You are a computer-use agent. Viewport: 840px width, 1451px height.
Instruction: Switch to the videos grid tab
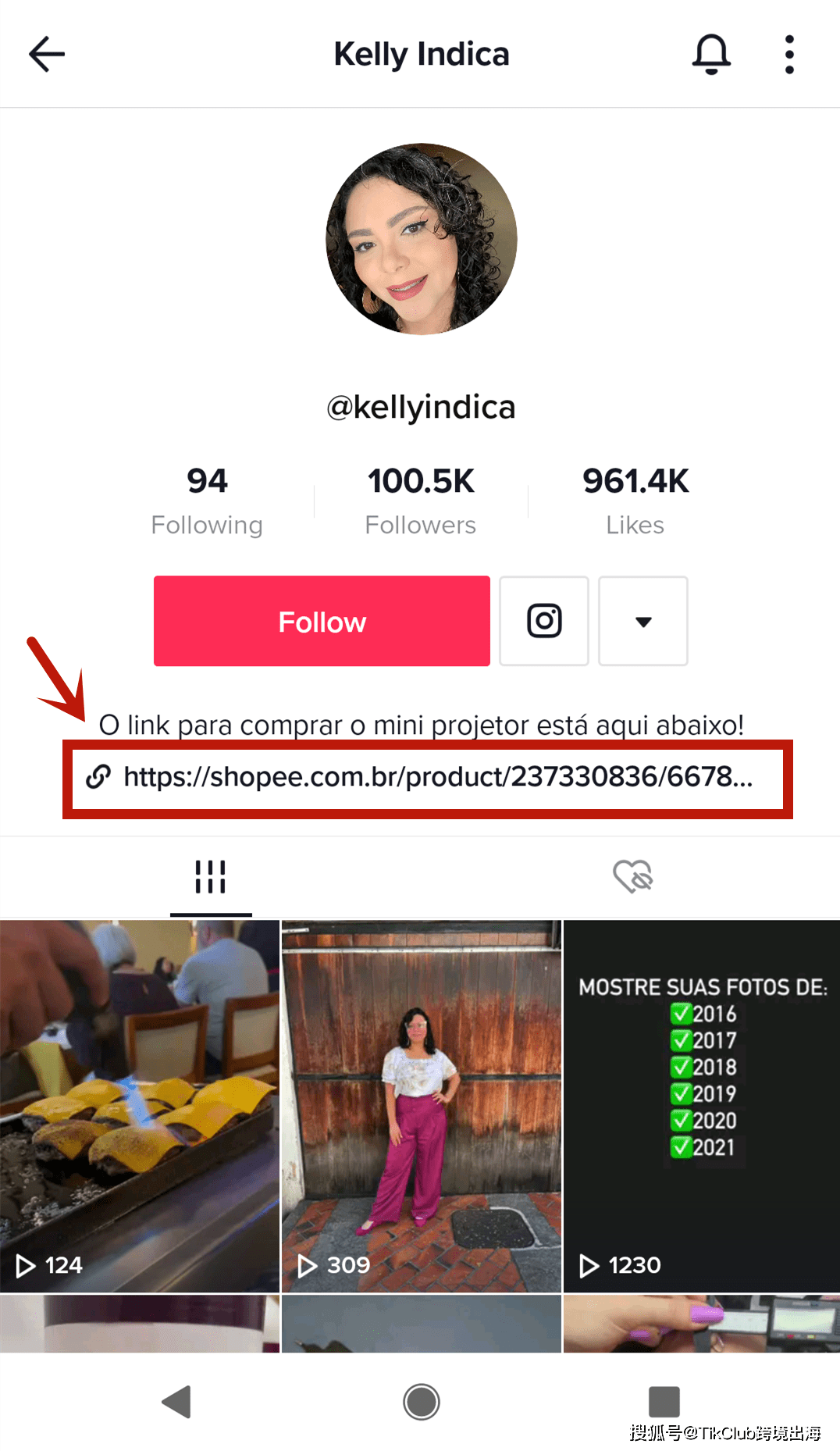211,877
